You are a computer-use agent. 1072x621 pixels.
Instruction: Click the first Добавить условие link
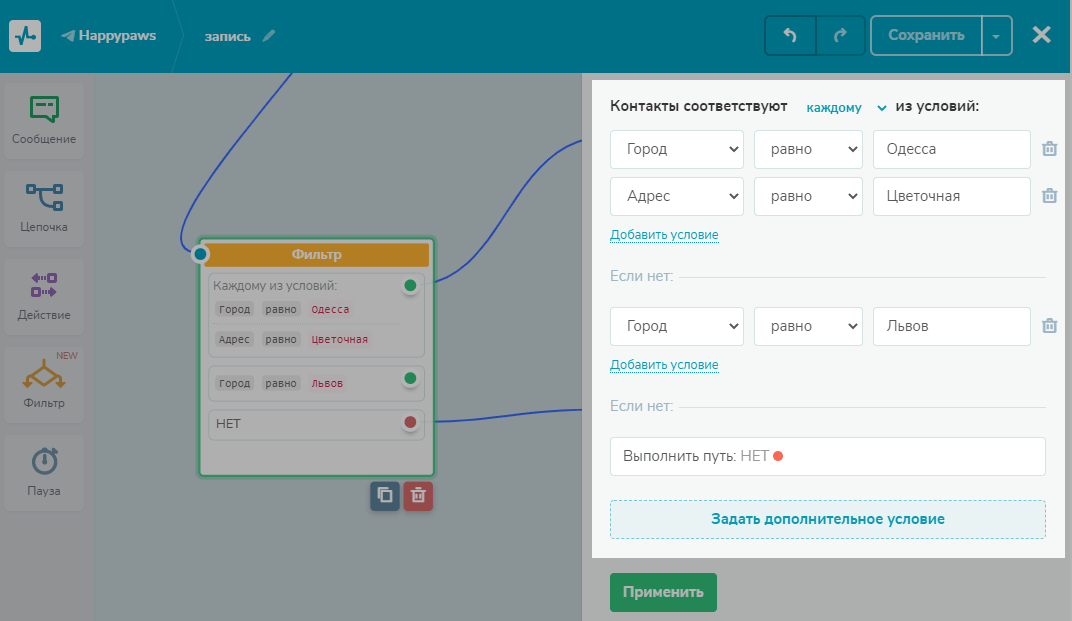click(664, 235)
